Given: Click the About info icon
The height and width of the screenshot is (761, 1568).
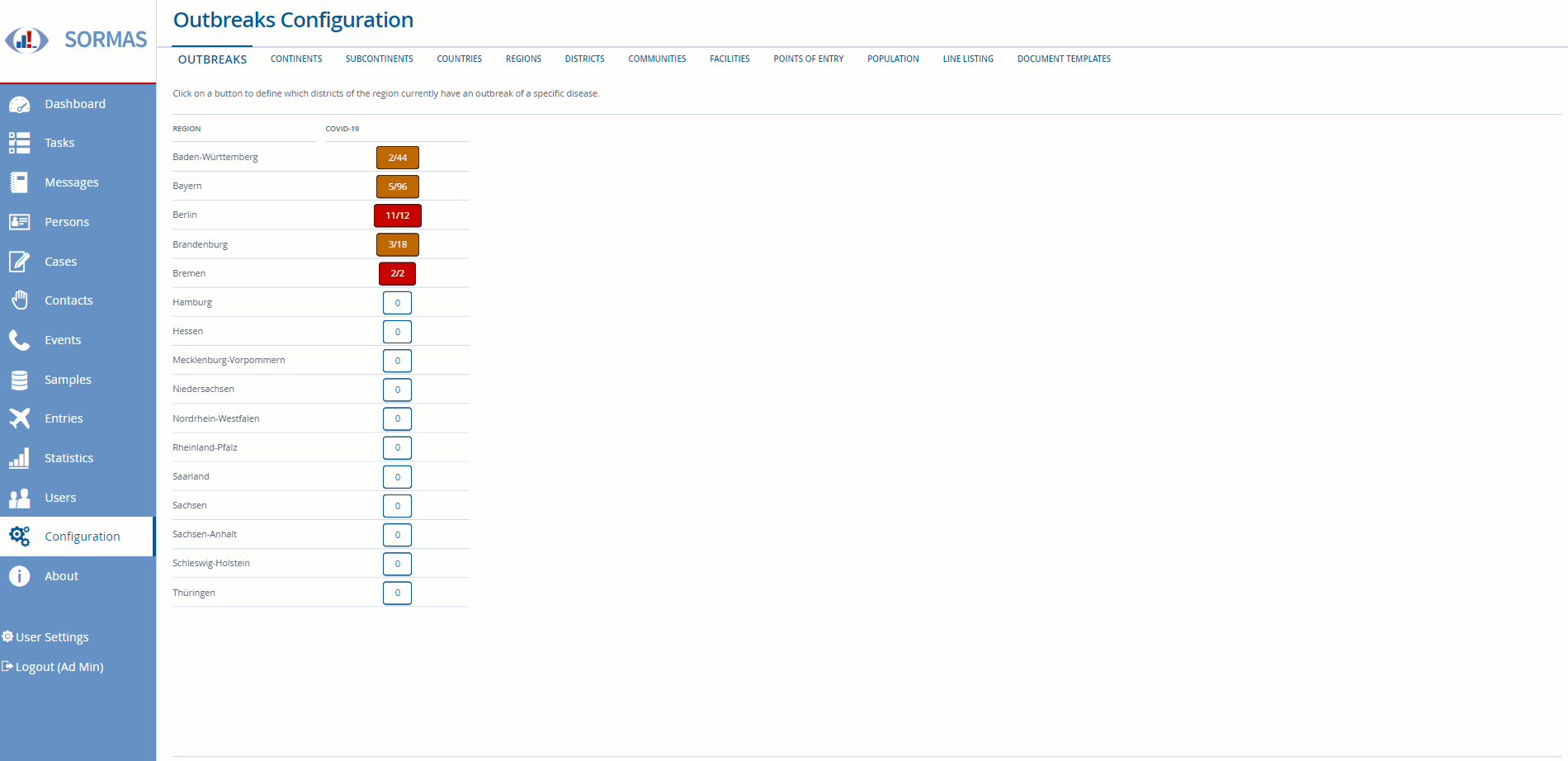Looking at the screenshot, I should [x=20, y=576].
